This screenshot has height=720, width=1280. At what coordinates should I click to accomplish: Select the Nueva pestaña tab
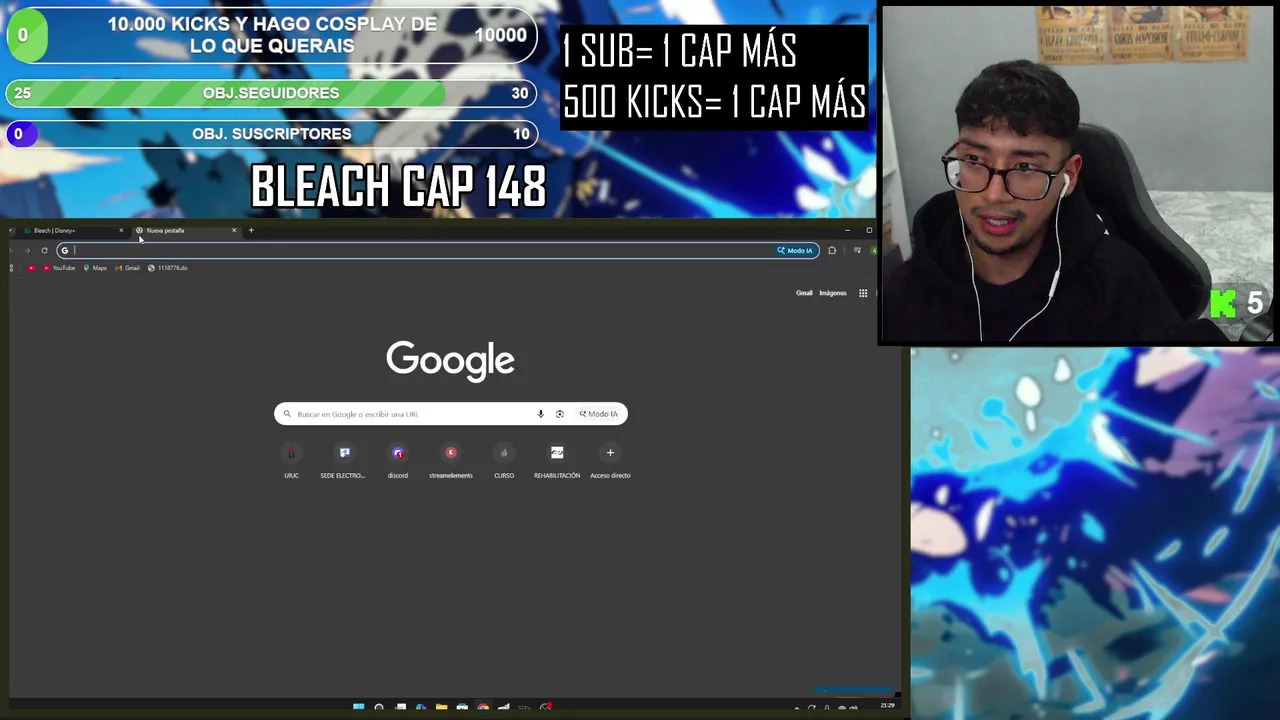(185, 231)
